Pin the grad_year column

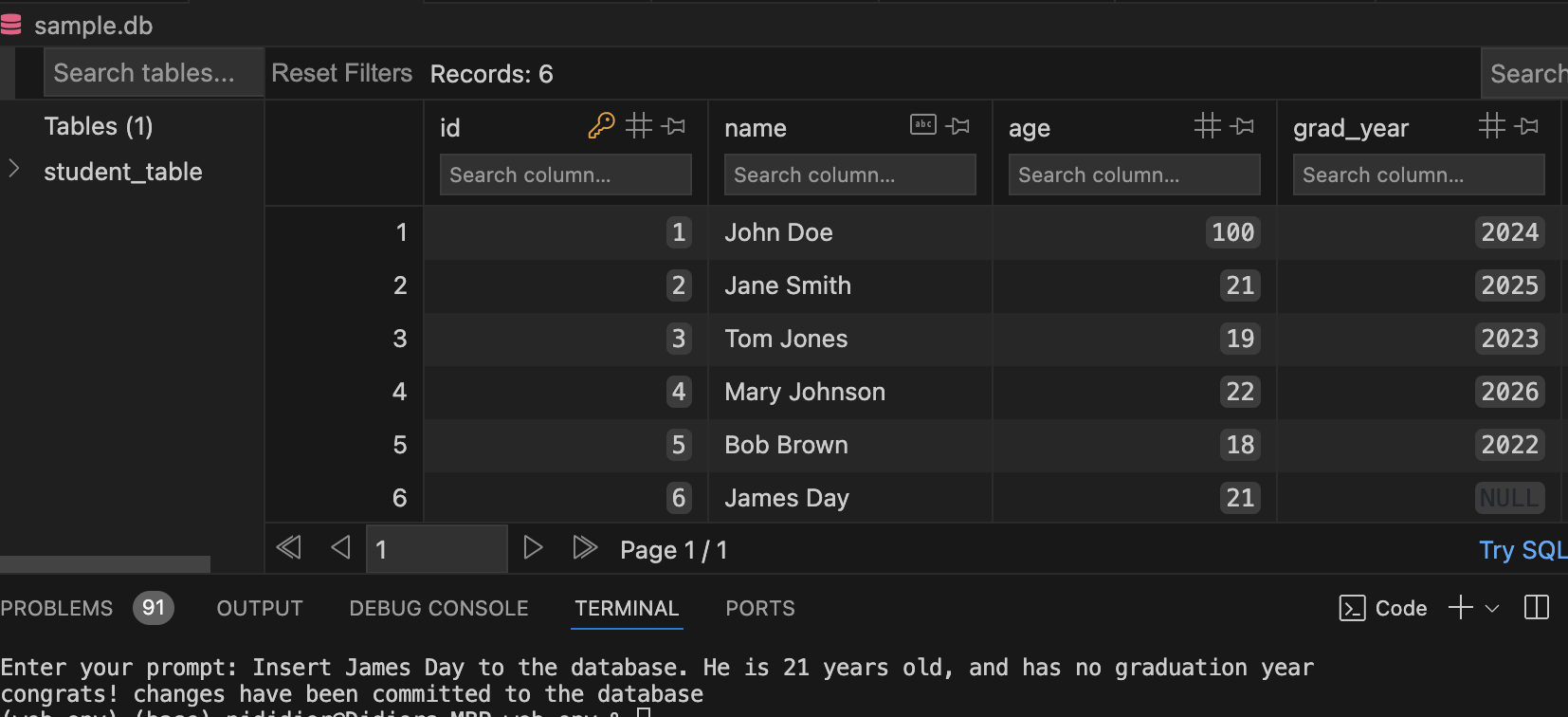tap(1527, 126)
